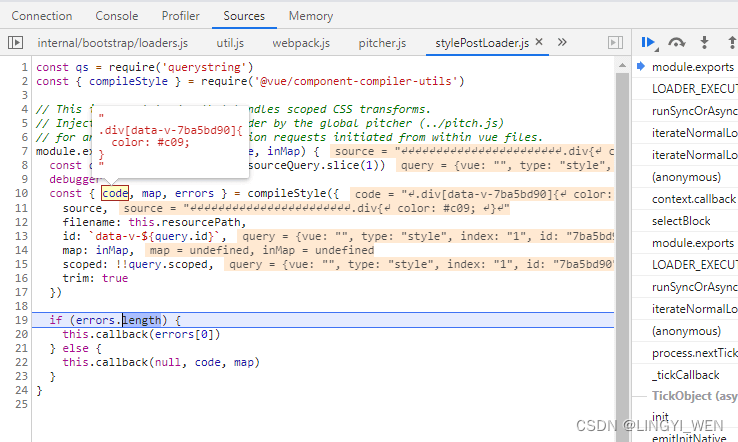Switch to util.js file tab

click(x=230, y=43)
